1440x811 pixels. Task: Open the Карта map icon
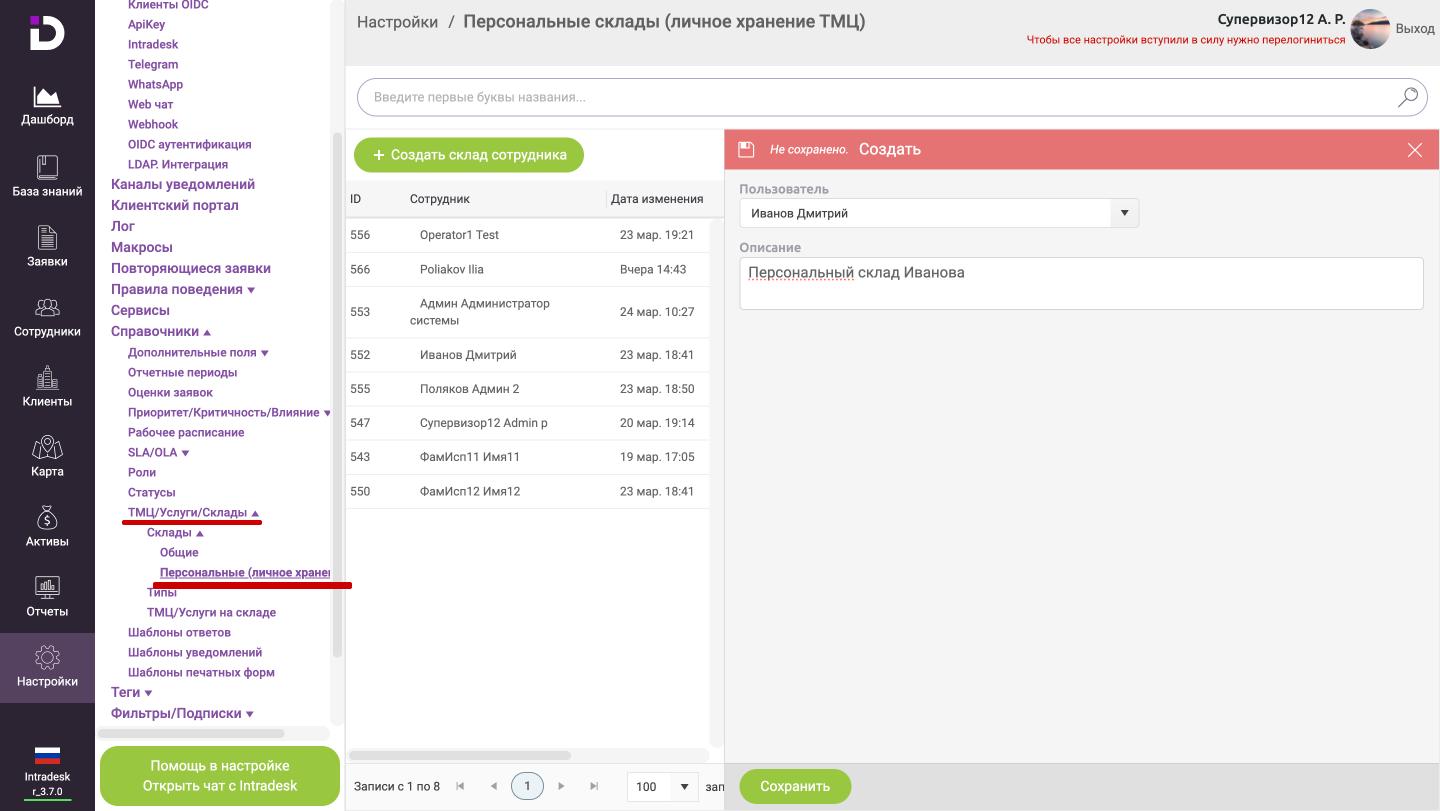(x=47, y=447)
